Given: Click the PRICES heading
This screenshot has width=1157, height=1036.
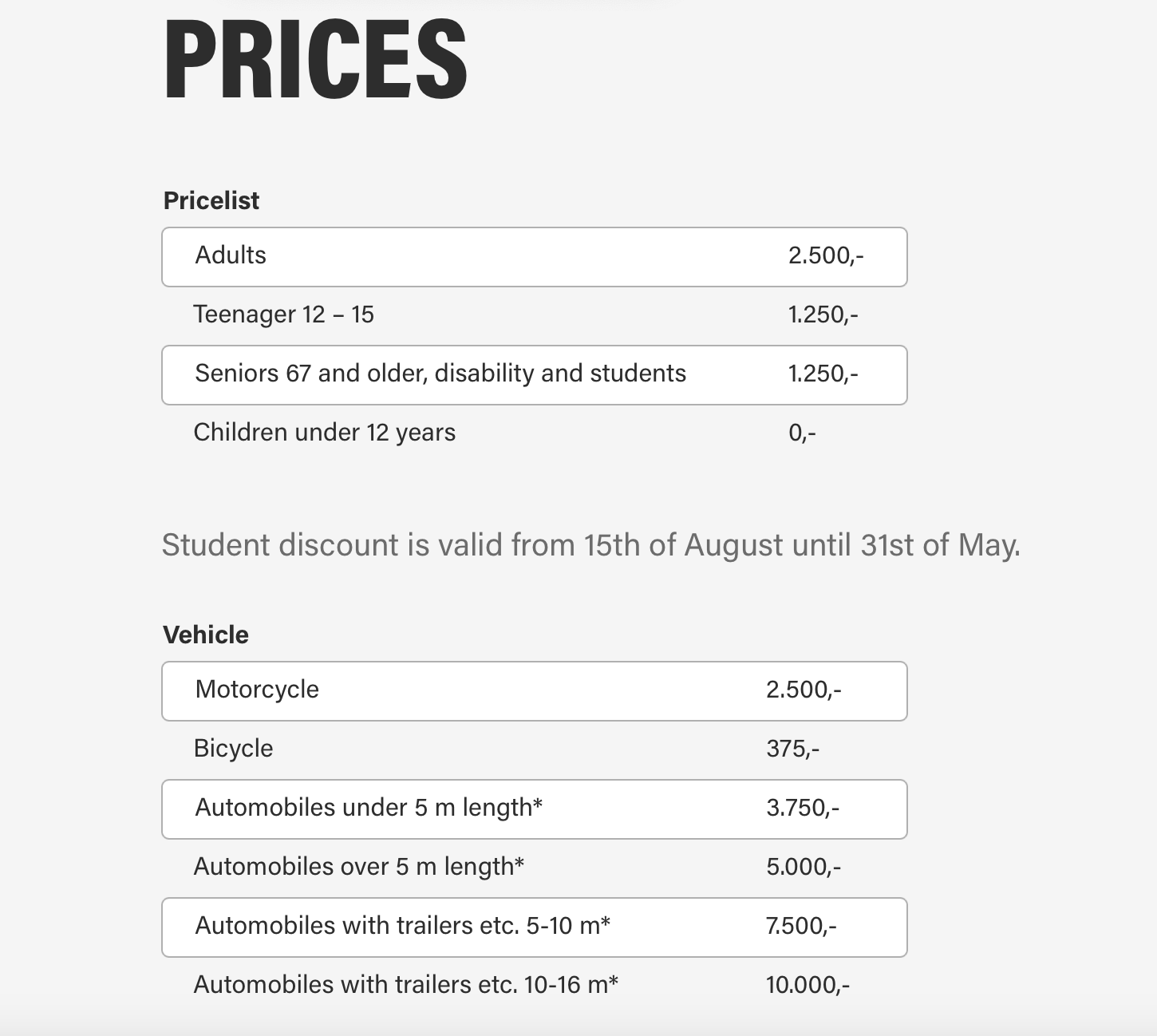Looking at the screenshot, I should click(x=315, y=61).
